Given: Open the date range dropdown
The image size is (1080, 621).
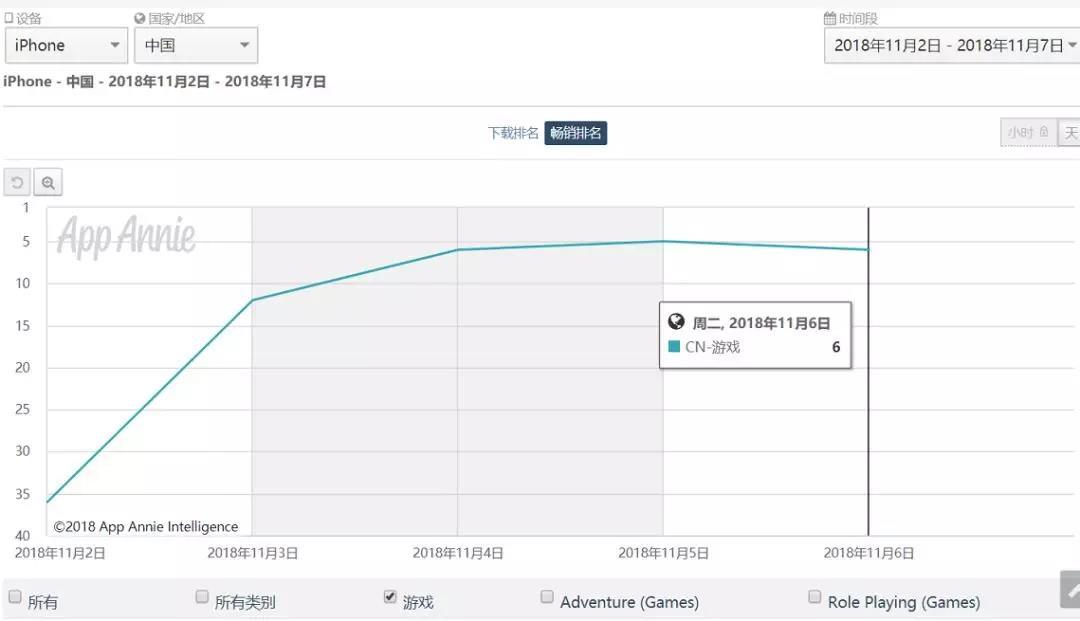Looking at the screenshot, I should [951, 45].
